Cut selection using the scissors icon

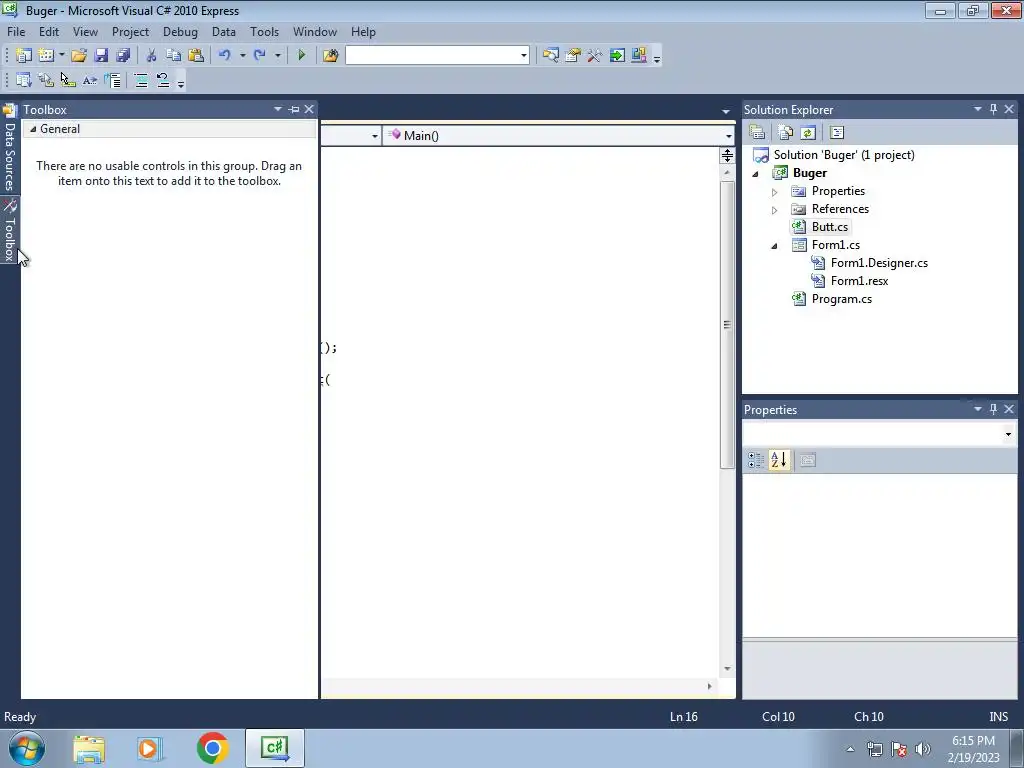point(151,56)
